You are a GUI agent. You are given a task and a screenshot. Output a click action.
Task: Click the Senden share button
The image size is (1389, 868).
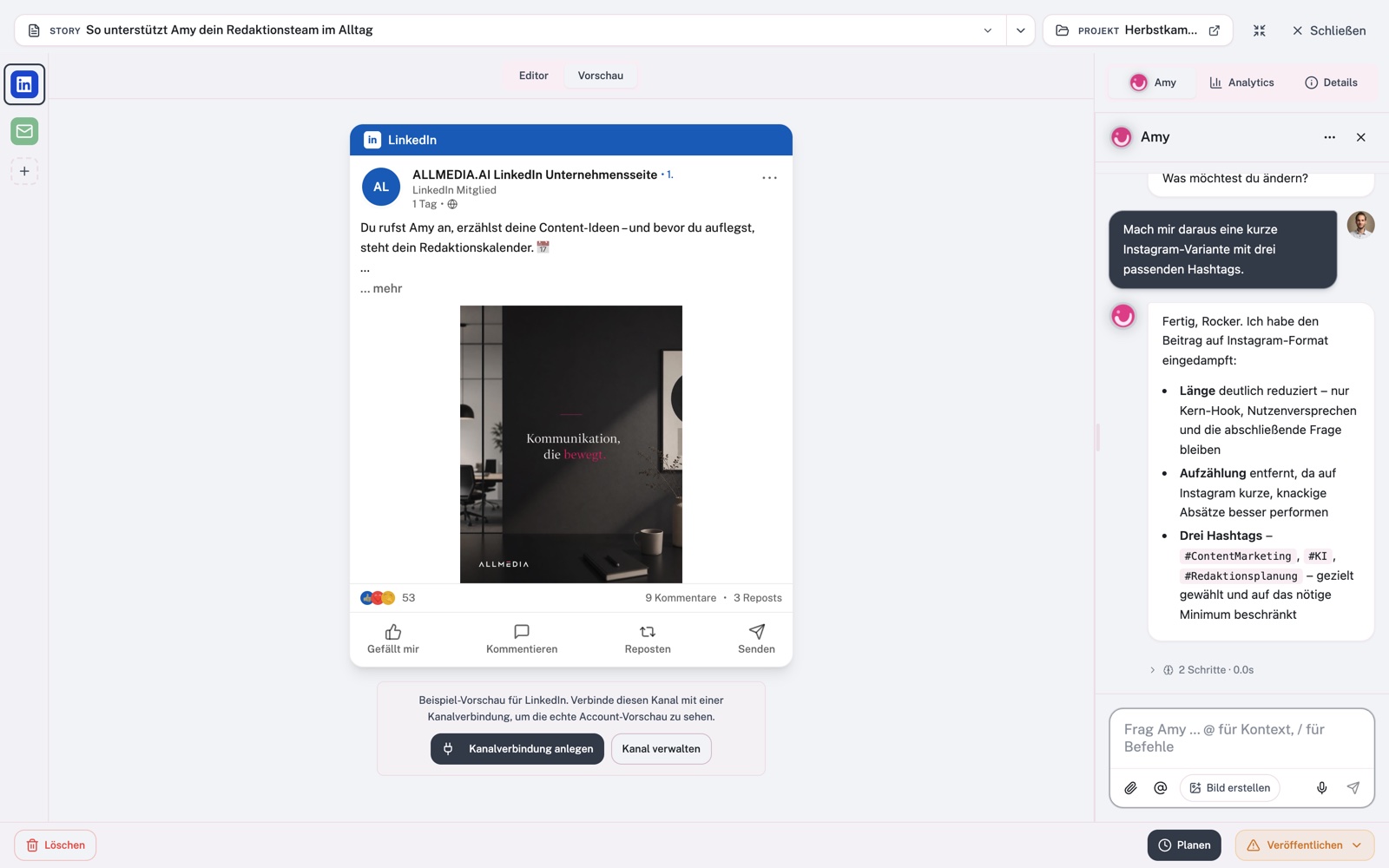tap(757, 639)
